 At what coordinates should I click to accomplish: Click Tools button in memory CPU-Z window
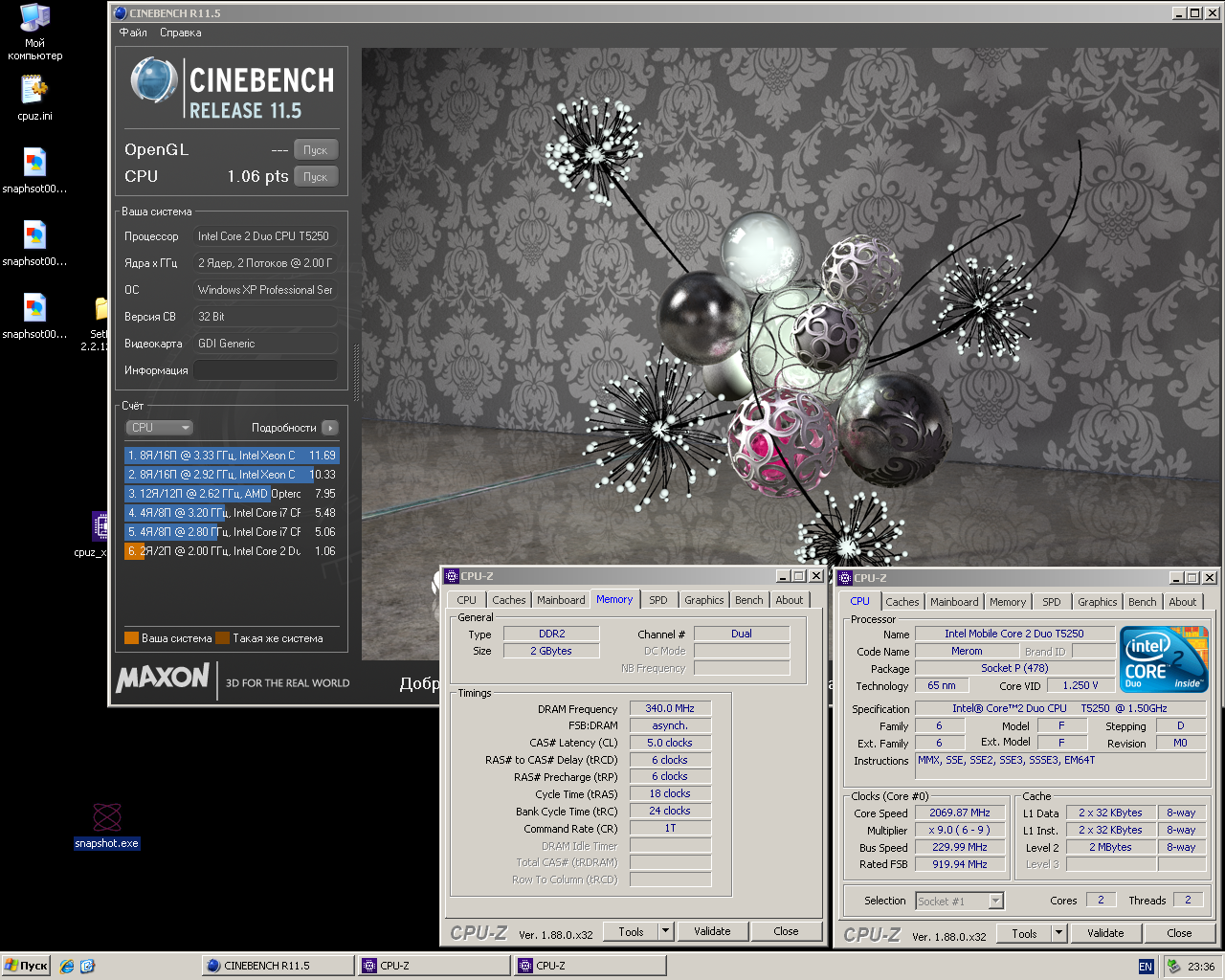click(x=631, y=931)
